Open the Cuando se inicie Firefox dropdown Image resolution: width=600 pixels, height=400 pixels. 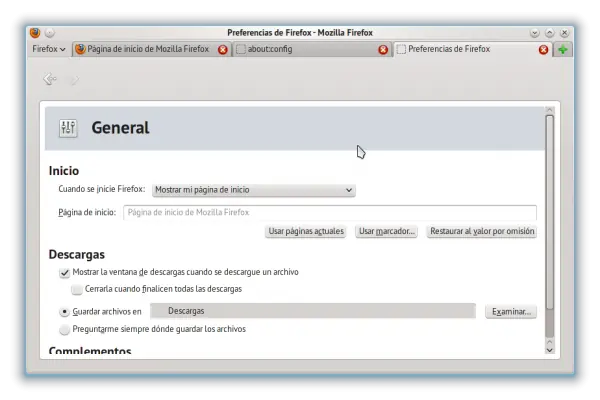coord(253,189)
